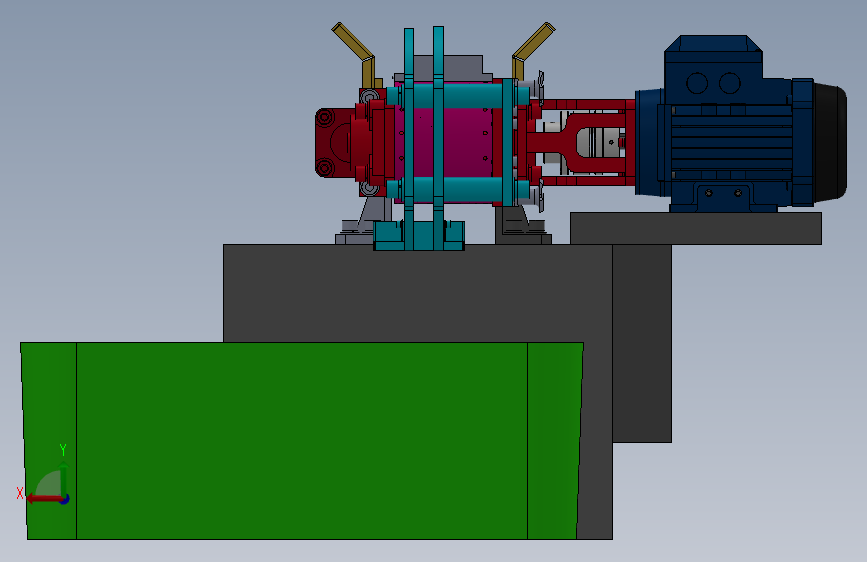
Task: Click the red X axis arrow
Action: [43, 499]
